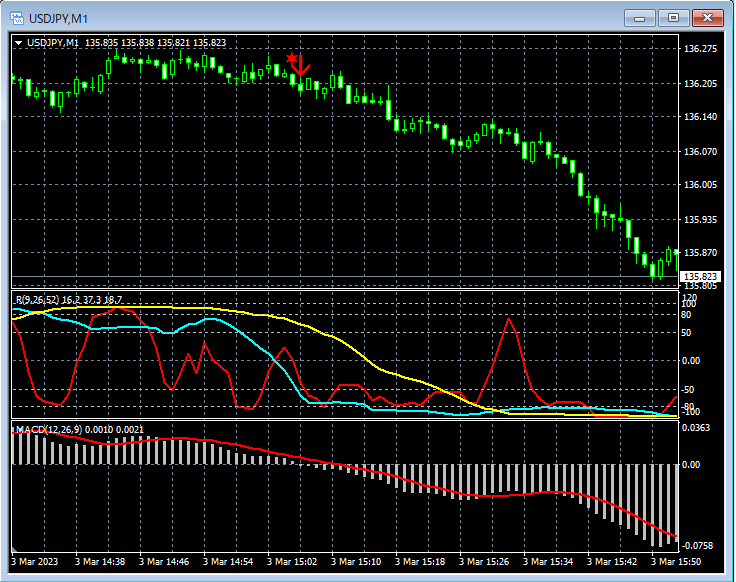Click the chart window icon in title bar
The image size is (736, 582).
[x=17, y=18]
